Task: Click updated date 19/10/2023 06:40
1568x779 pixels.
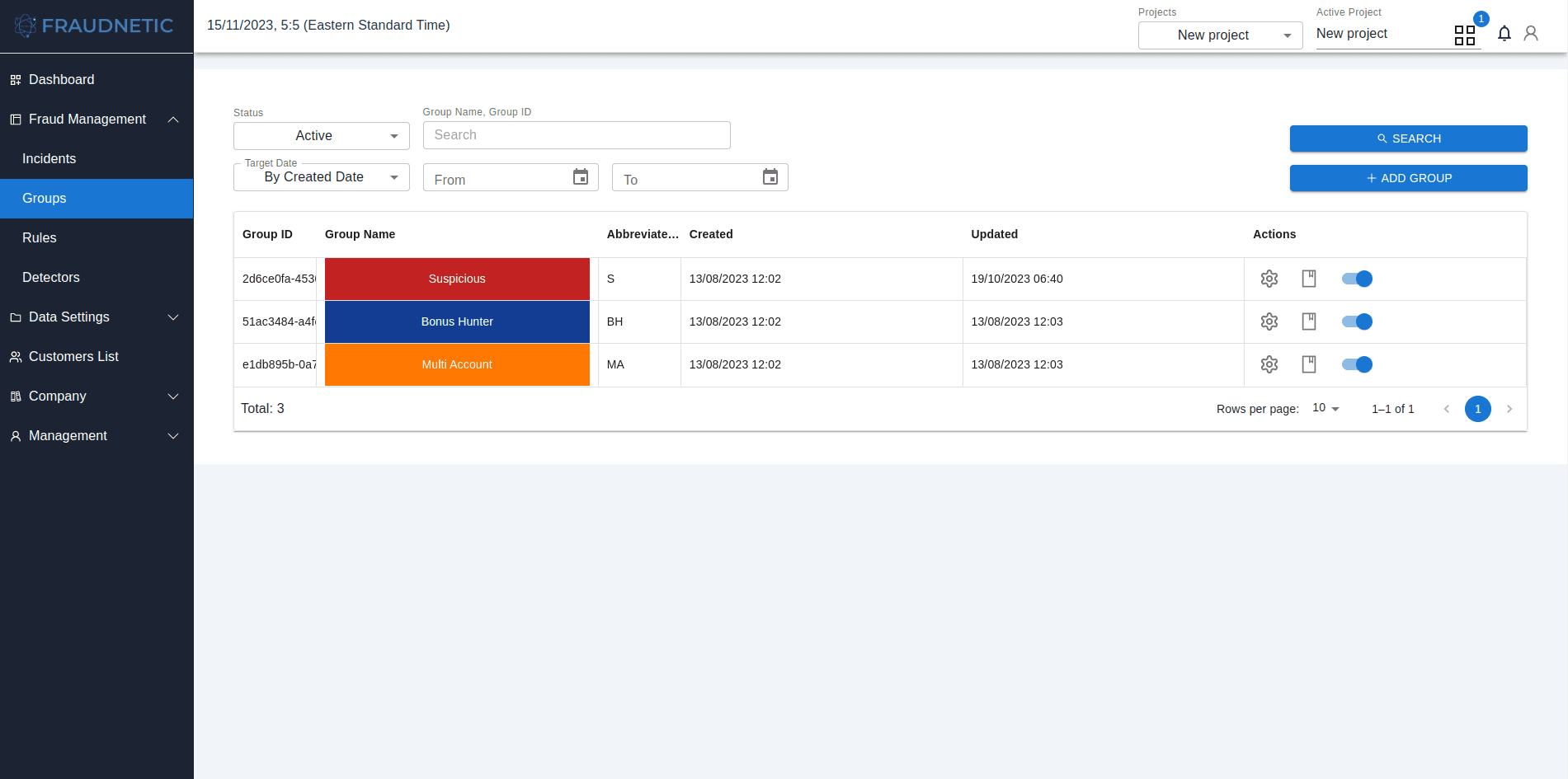Action: tap(1017, 279)
